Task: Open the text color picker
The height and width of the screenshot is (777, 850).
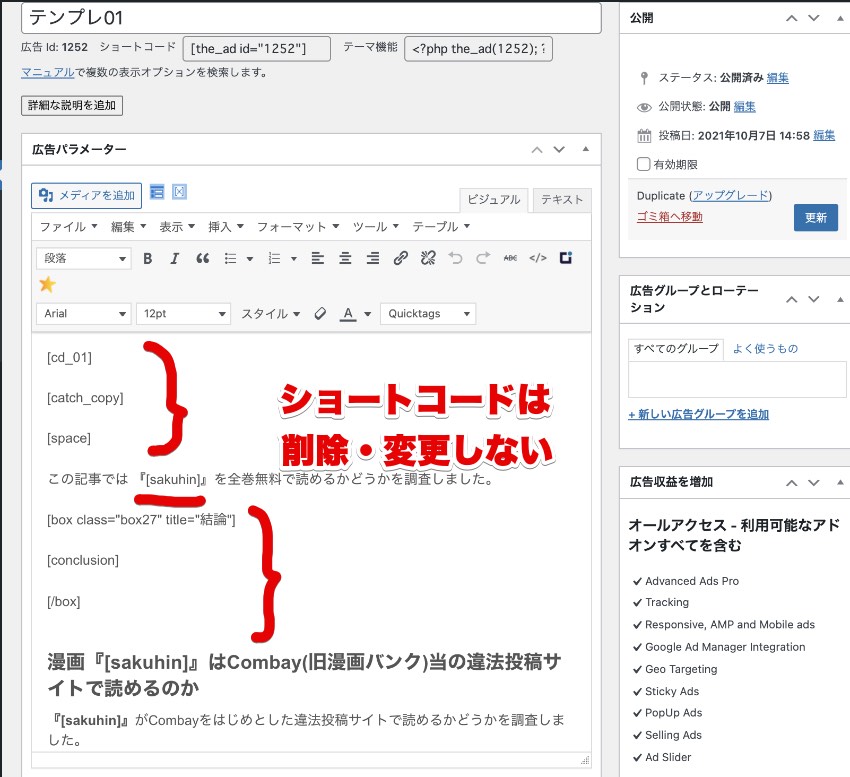Action: [345, 314]
